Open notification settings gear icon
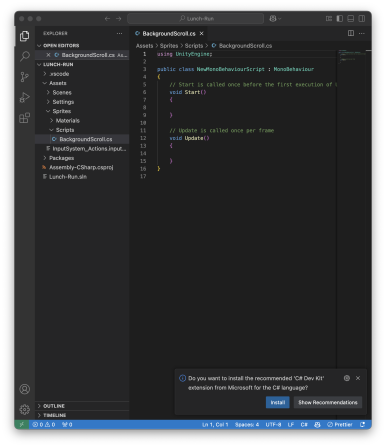Screen dimensions: 386x447 (347, 378)
